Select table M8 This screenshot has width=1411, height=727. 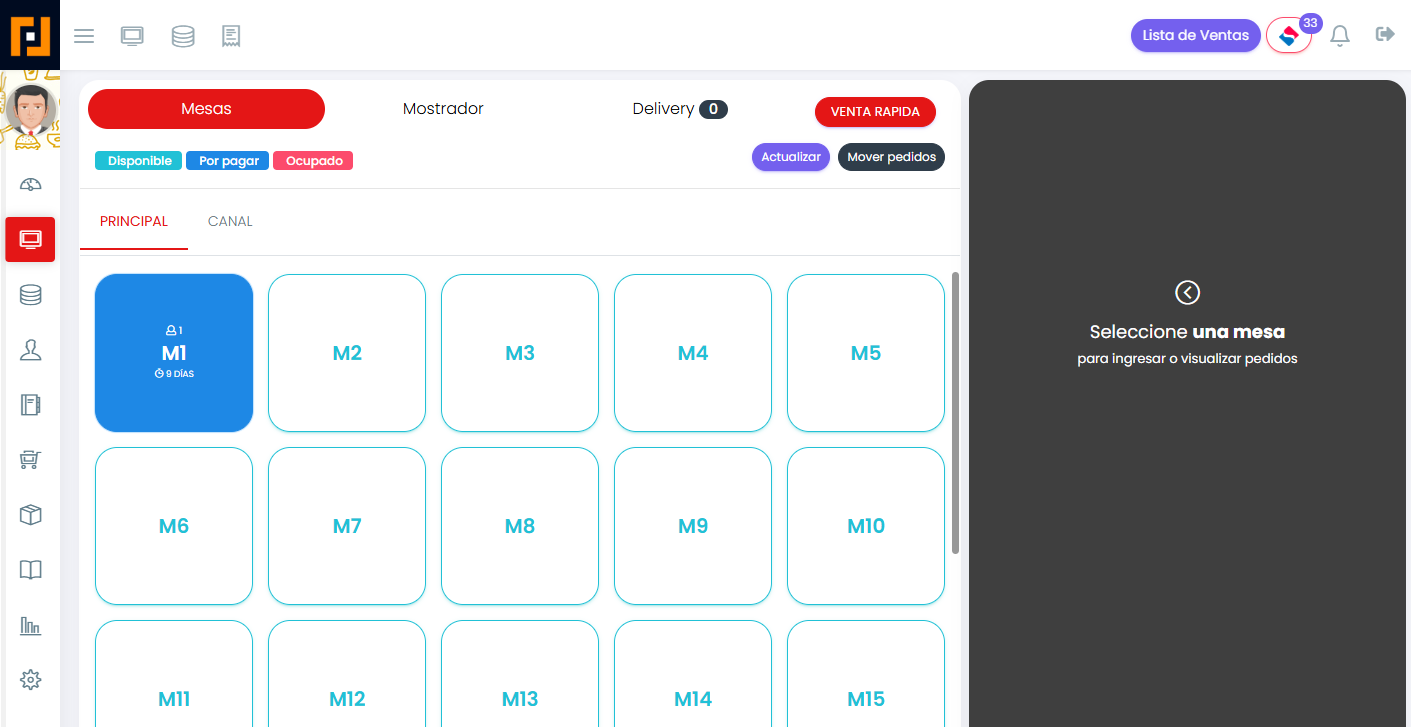click(x=520, y=526)
